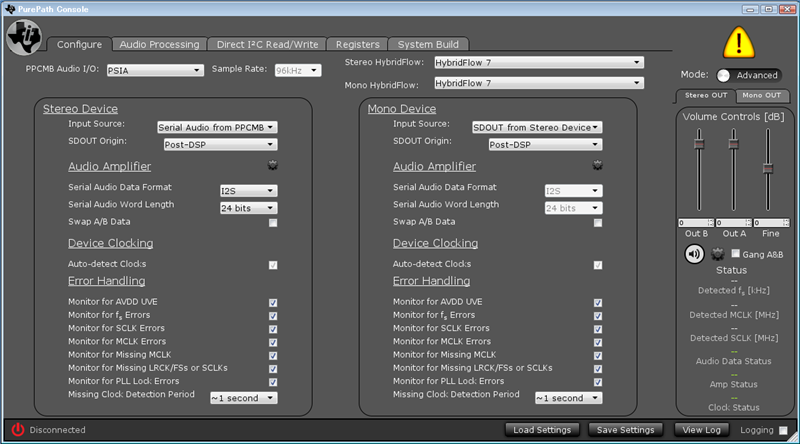Select the Mono OUT volume tab
800x444 pixels.
762,95
